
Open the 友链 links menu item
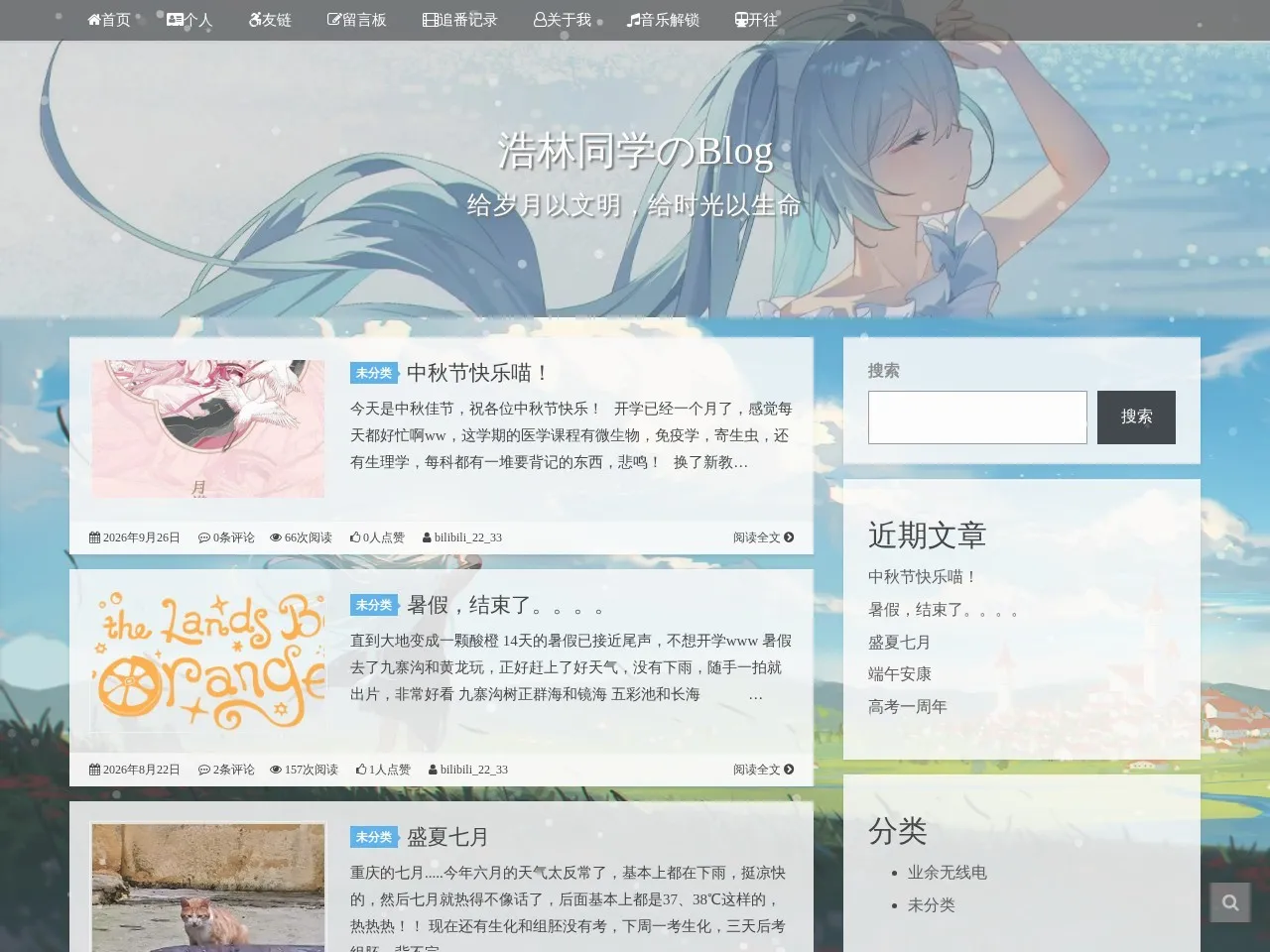pyautogui.click(x=270, y=20)
